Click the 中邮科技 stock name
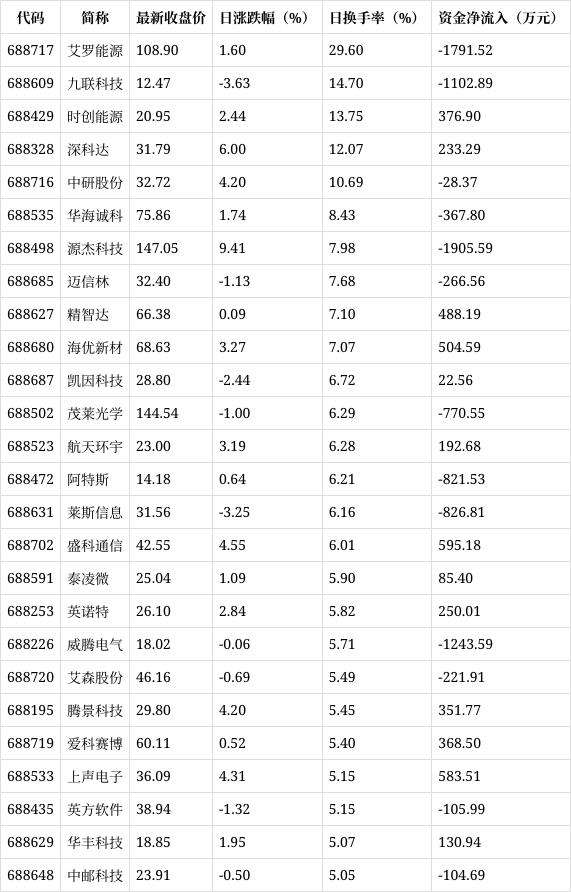Image resolution: width=571 pixels, height=892 pixels. [x=95, y=875]
